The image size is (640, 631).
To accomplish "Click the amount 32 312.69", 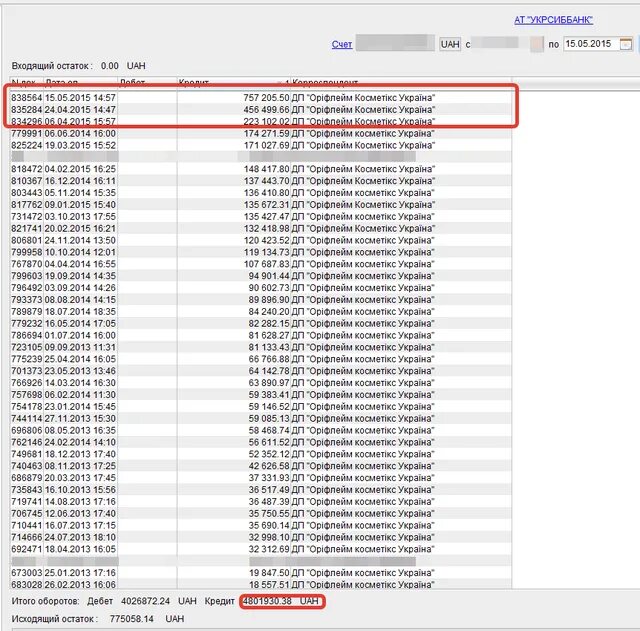I will [269, 549].
